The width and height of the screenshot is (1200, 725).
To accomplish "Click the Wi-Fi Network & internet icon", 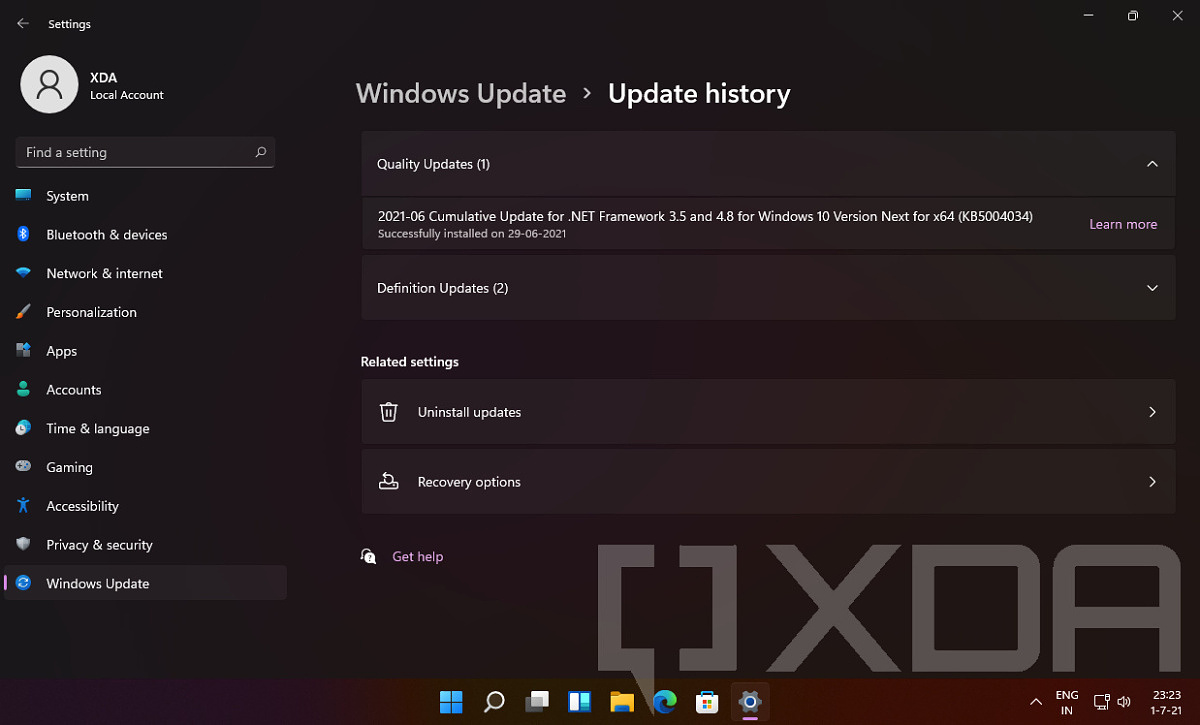I will point(23,273).
